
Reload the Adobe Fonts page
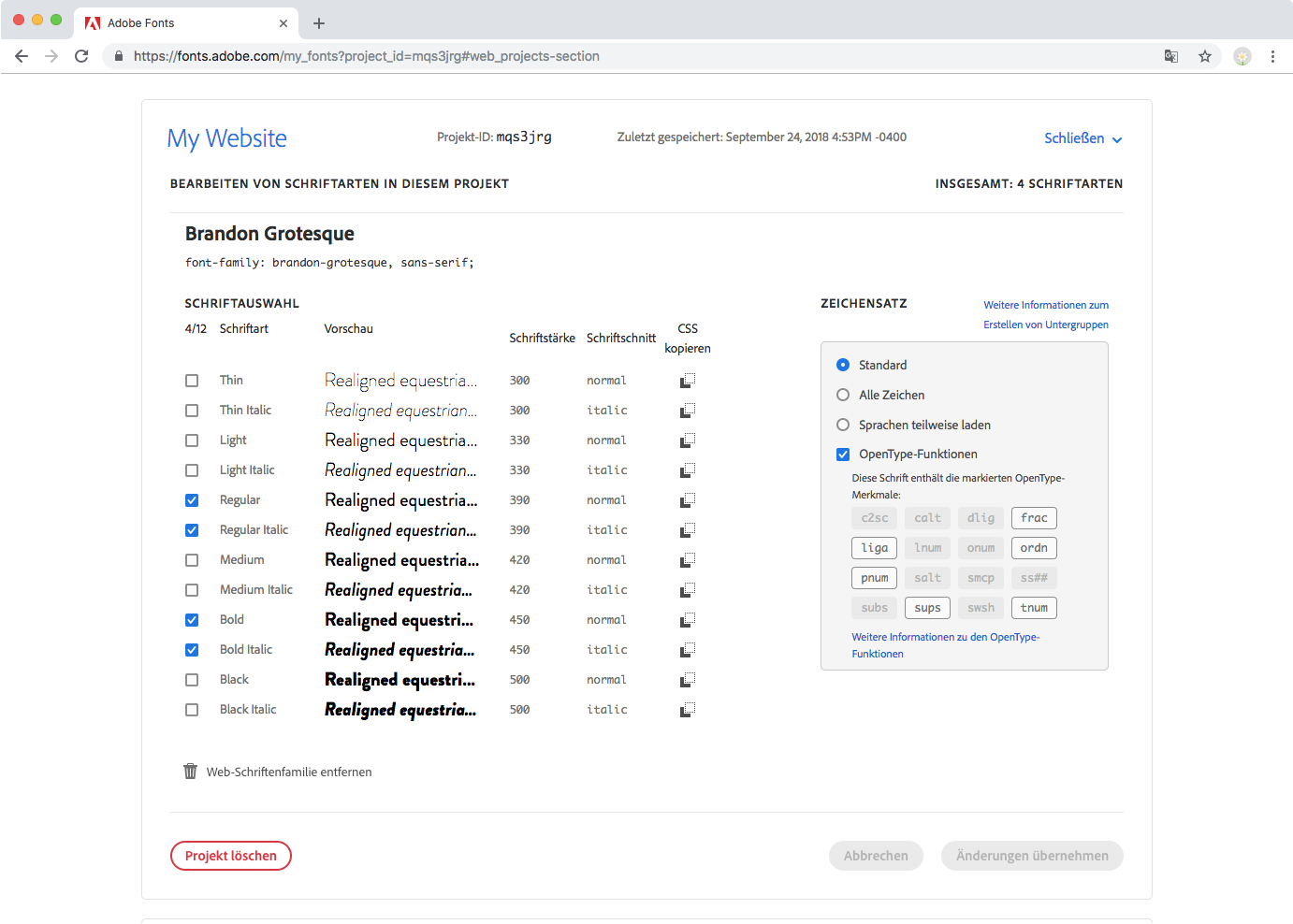[81, 56]
